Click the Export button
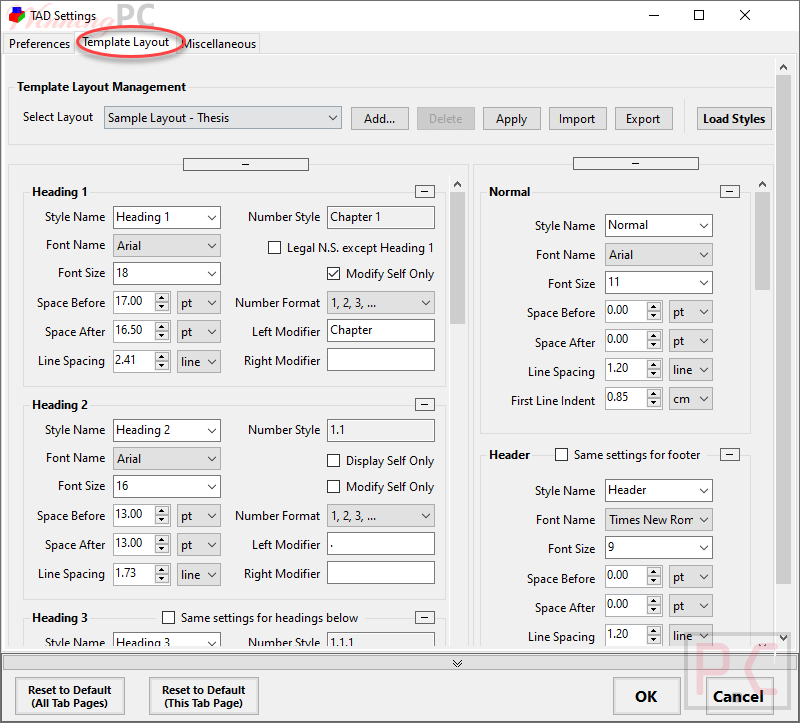800x723 pixels. pos(643,119)
